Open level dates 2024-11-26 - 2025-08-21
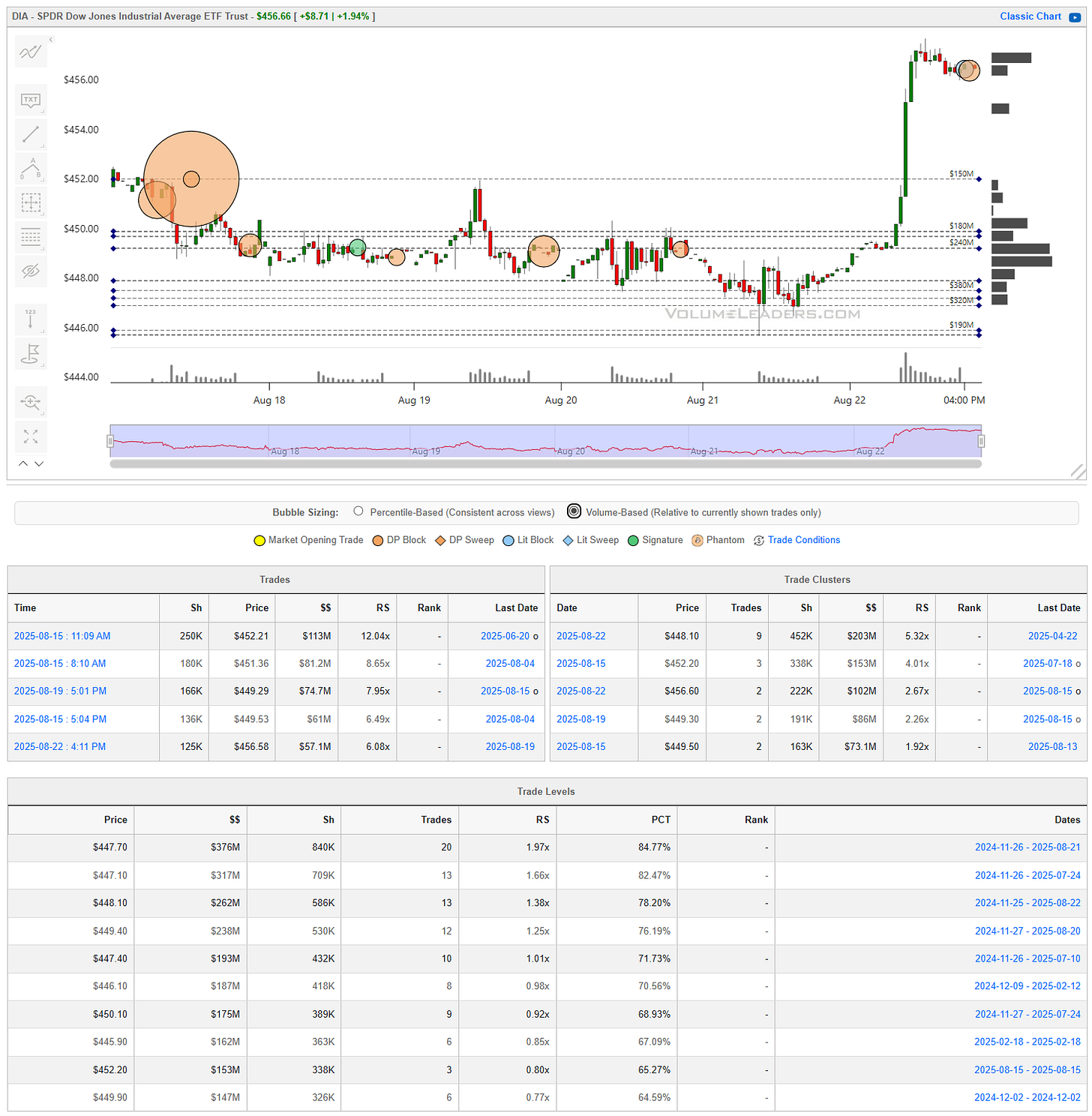Image resolution: width=1092 pixels, height=1116 pixels. coord(1027,847)
